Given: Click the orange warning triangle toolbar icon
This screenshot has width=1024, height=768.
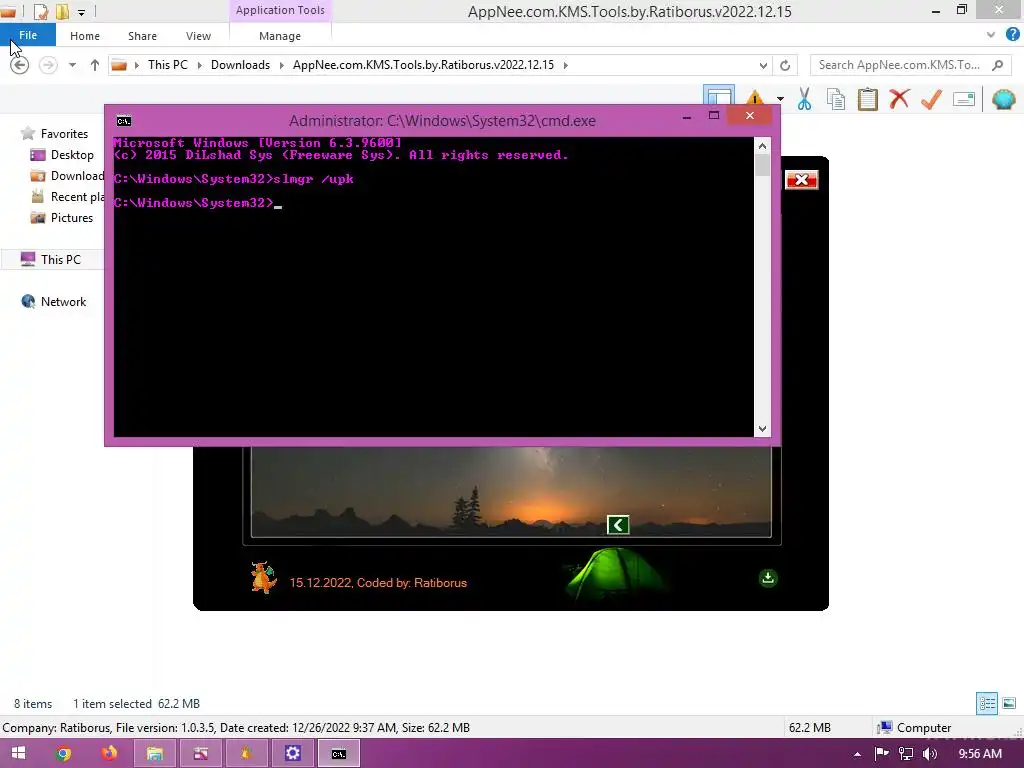Looking at the screenshot, I should click(x=754, y=98).
